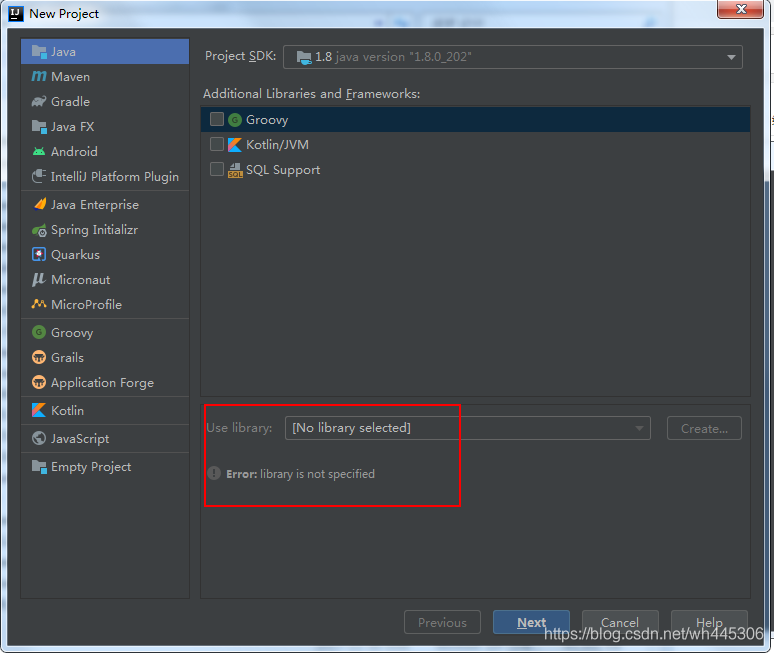Click the 'New Project' title text
774x653 pixels.
pyautogui.click(x=64, y=14)
